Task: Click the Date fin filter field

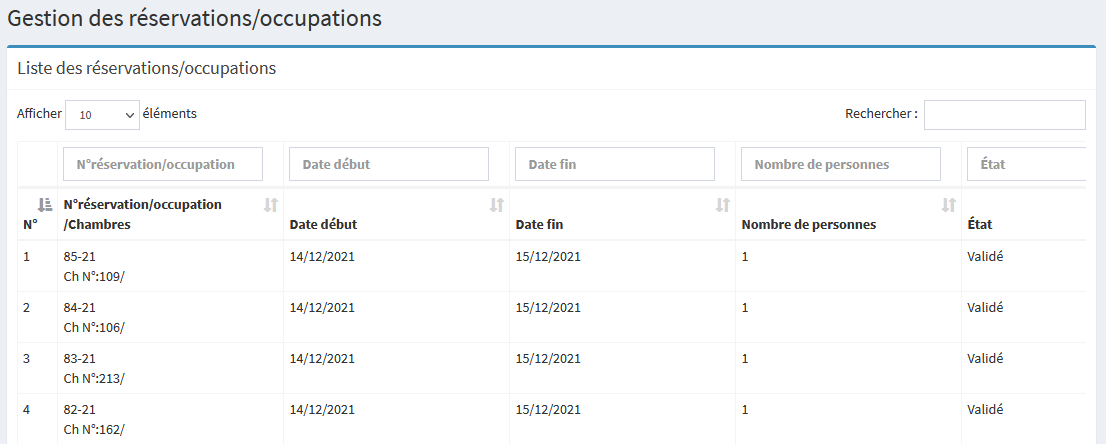Action: click(614, 164)
